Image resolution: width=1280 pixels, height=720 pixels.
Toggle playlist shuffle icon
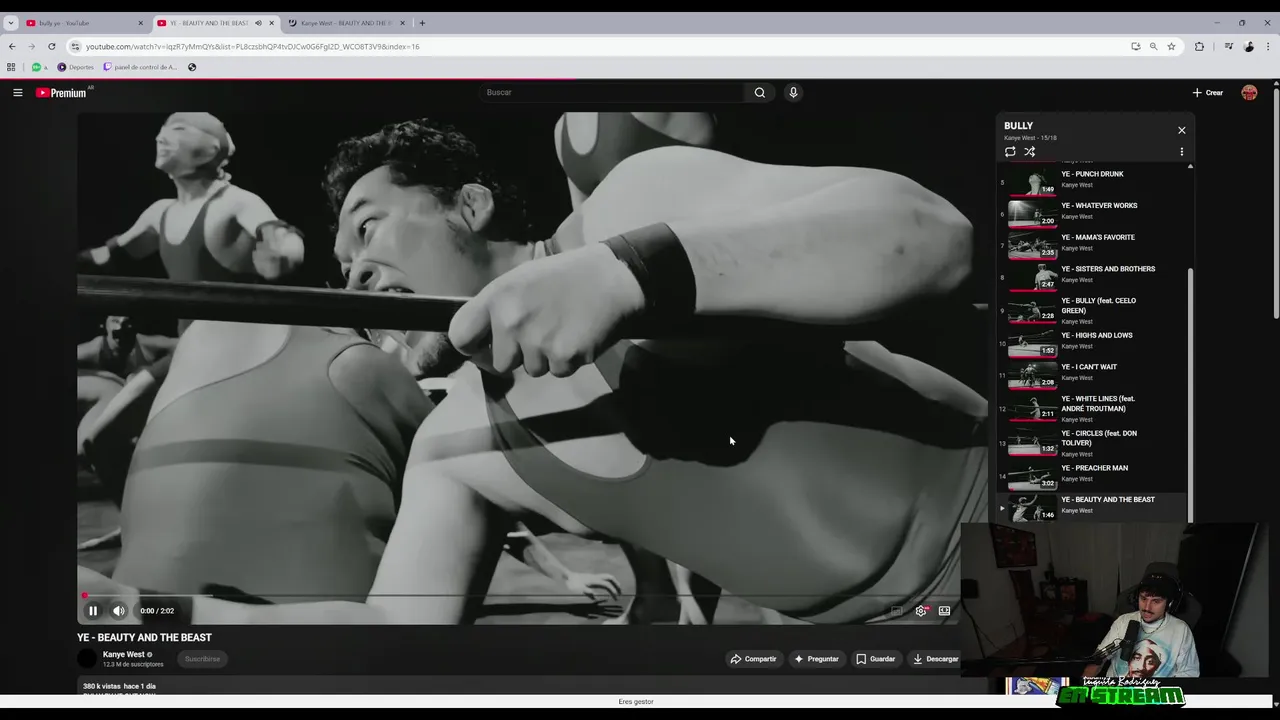tap(1029, 152)
